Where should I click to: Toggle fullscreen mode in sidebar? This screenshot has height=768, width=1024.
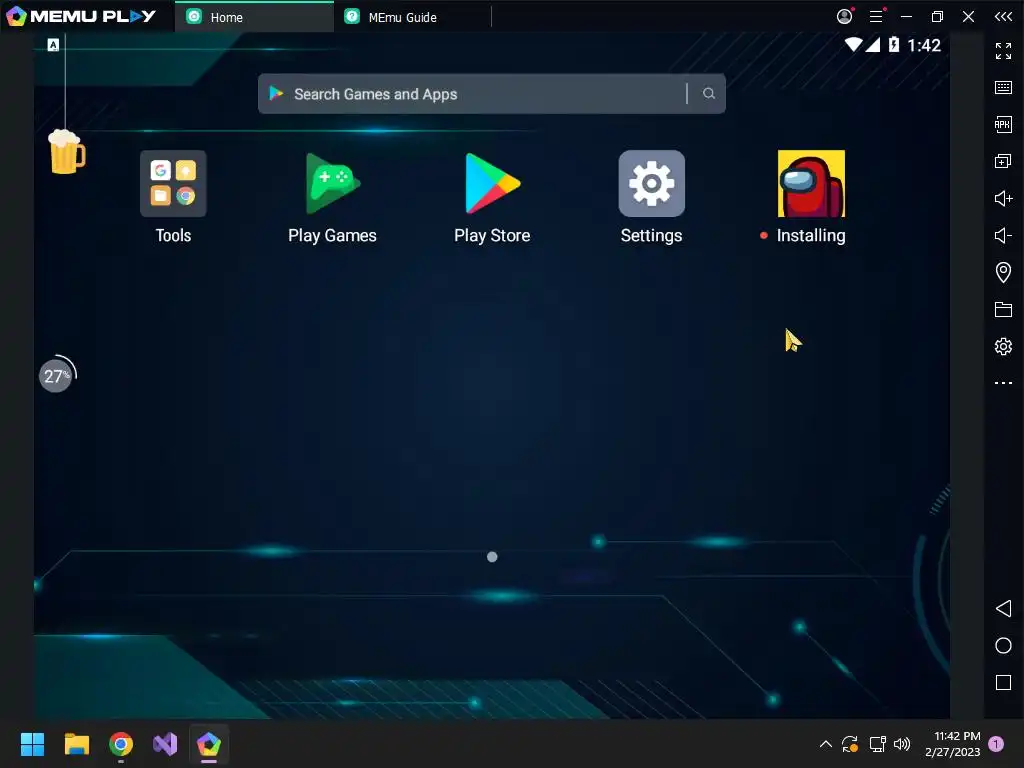[x=1003, y=50]
